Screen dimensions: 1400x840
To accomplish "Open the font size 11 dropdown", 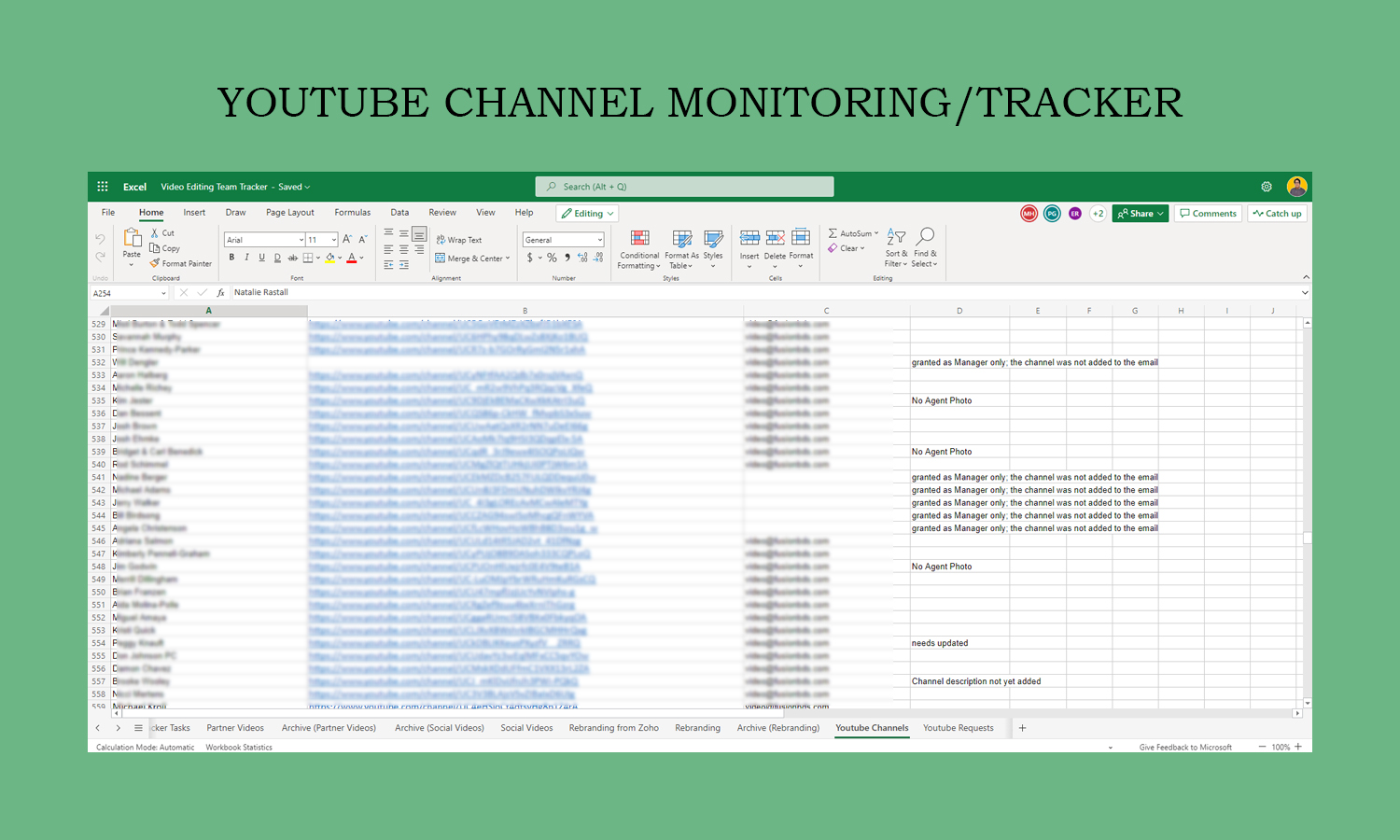I will (x=334, y=240).
